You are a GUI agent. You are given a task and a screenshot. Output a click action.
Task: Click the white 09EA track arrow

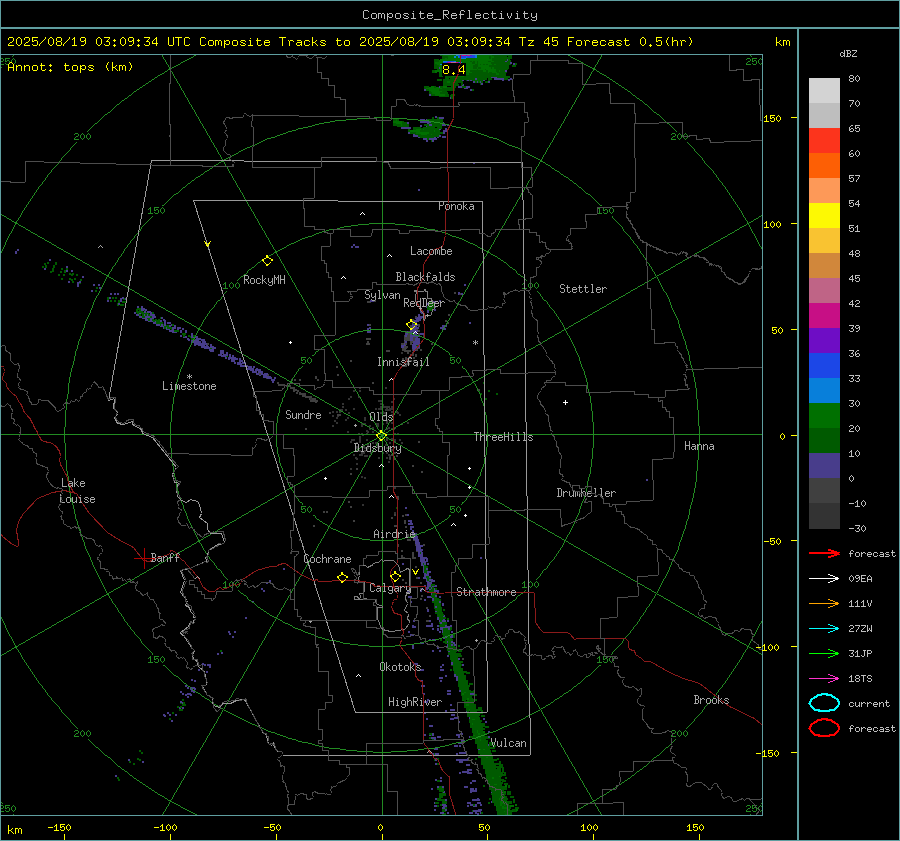[824, 579]
